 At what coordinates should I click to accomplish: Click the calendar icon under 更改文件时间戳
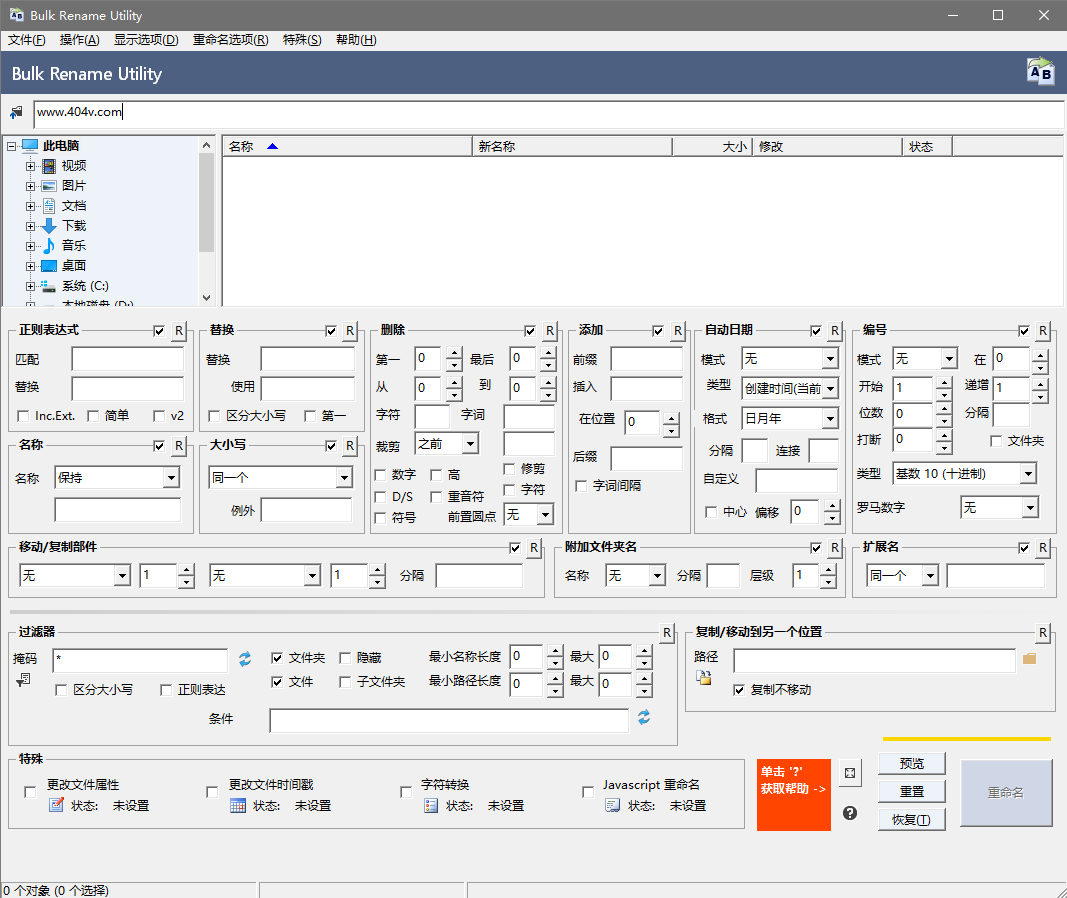[238, 806]
